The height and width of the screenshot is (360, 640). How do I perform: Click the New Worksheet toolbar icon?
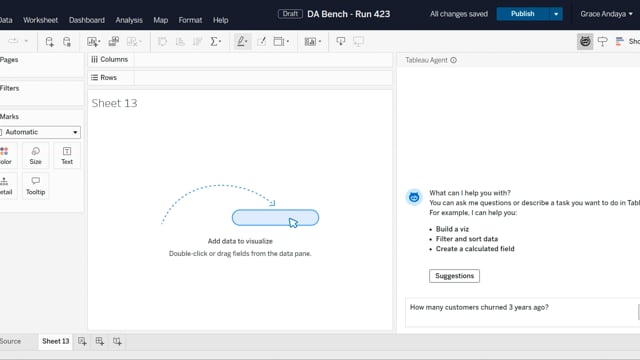[x=93, y=42]
